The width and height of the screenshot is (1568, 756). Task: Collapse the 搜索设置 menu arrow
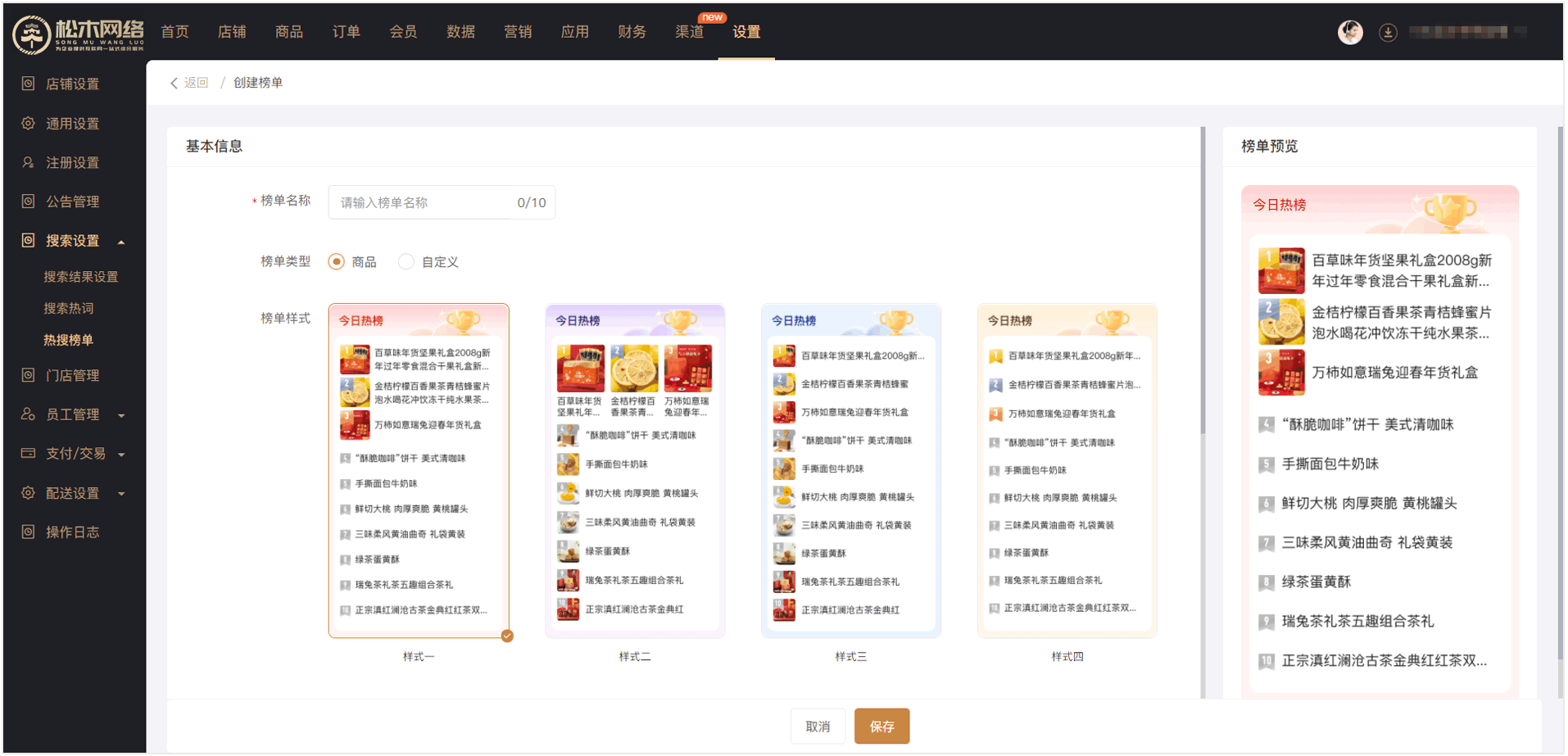pos(121,242)
